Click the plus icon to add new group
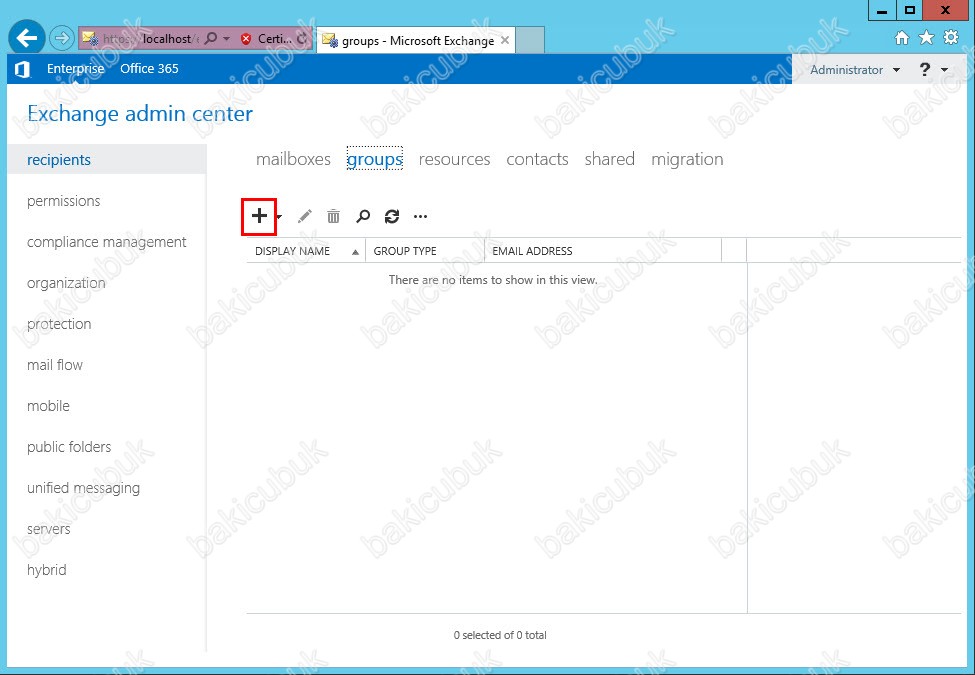Image resolution: width=975 pixels, height=675 pixels. (x=259, y=216)
